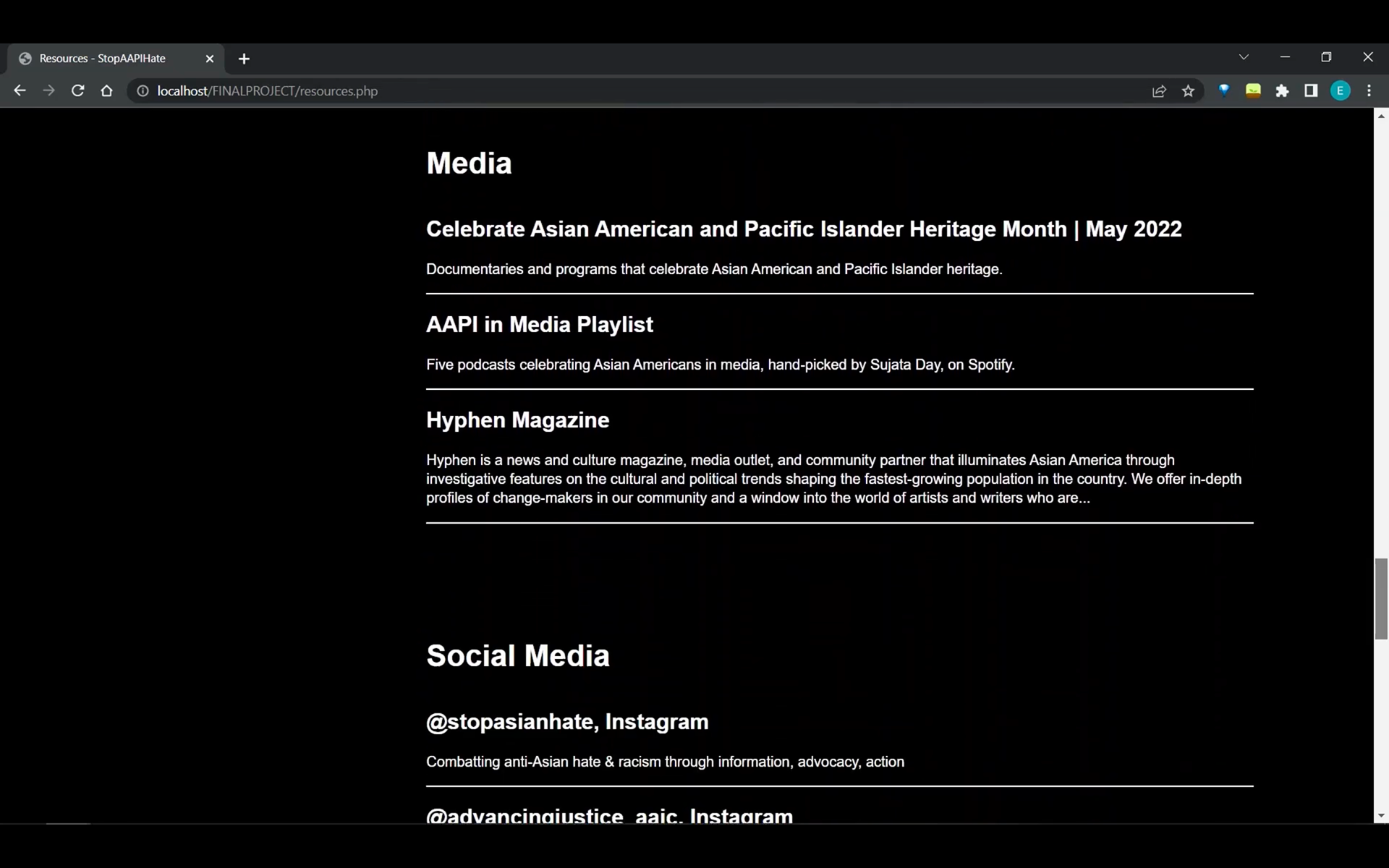
Task: Reload the Resources page
Action: click(x=77, y=90)
